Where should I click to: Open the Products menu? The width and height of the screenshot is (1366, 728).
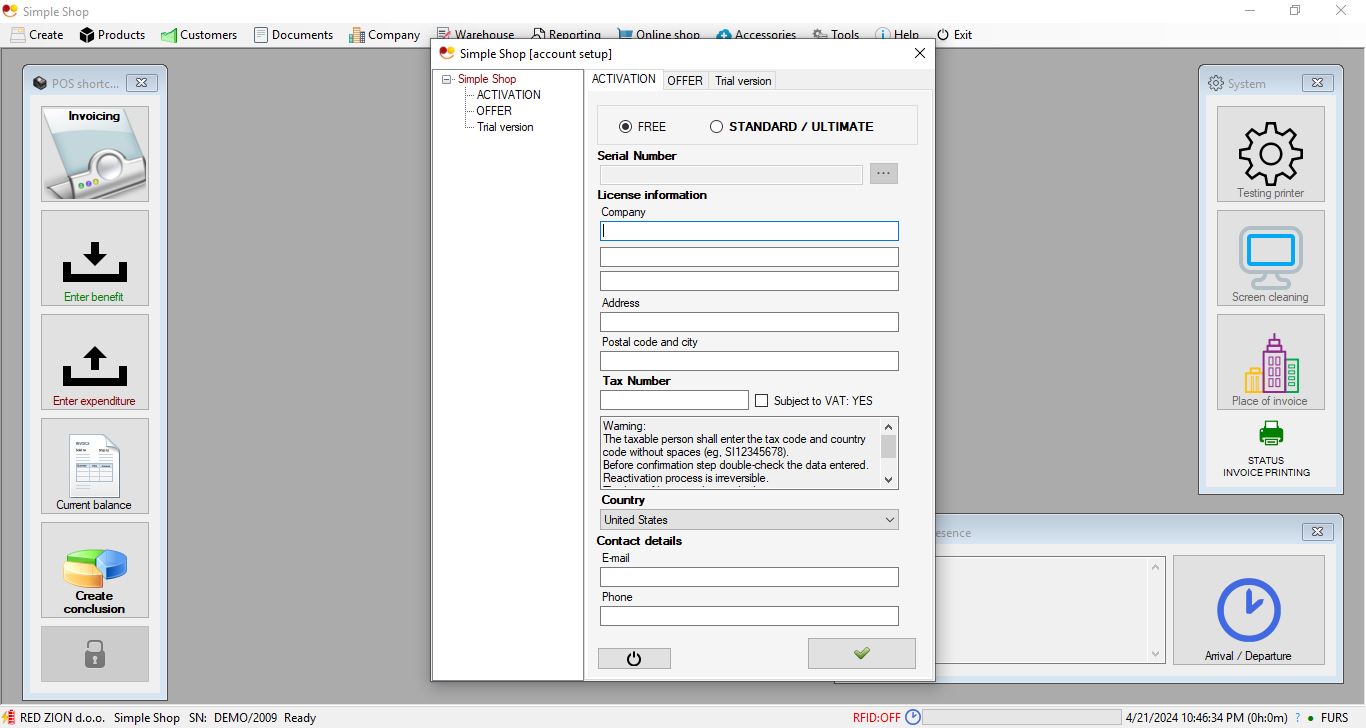click(x=113, y=34)
